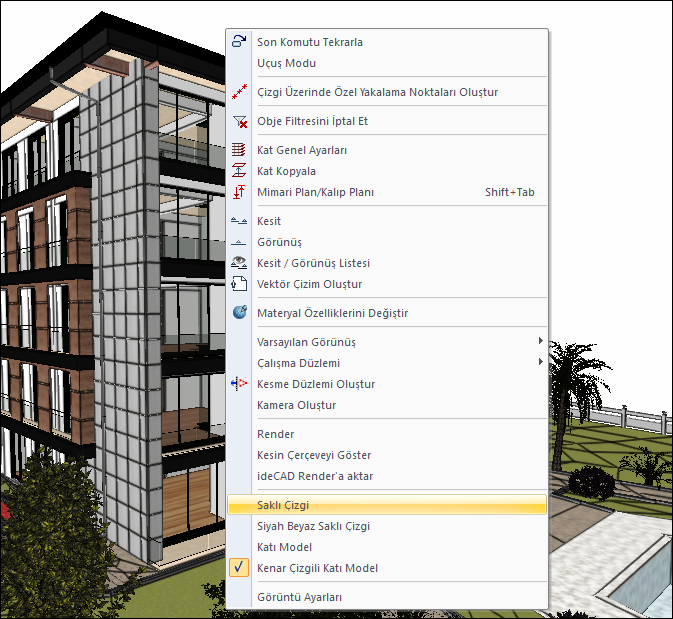Click the Mimari Plan/Kalıp Planı icon
673x619 pixels.
click(239, 192)
